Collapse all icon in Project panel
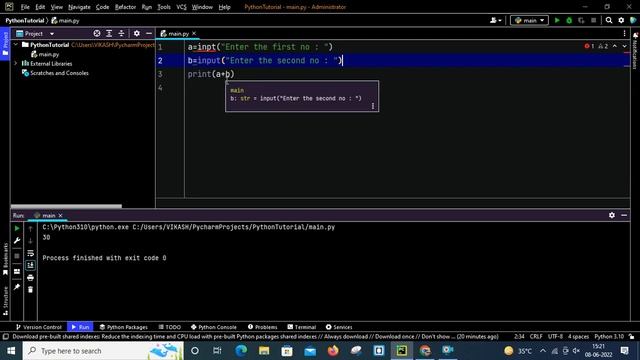 [121, 33]
